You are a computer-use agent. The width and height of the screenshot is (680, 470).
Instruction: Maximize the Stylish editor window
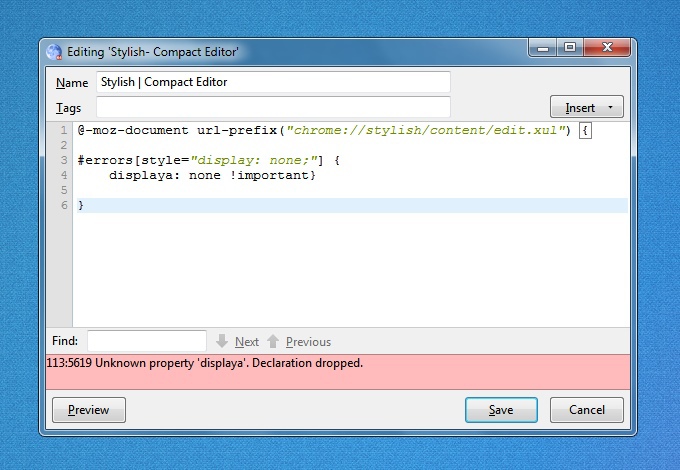tap(570, 47)
